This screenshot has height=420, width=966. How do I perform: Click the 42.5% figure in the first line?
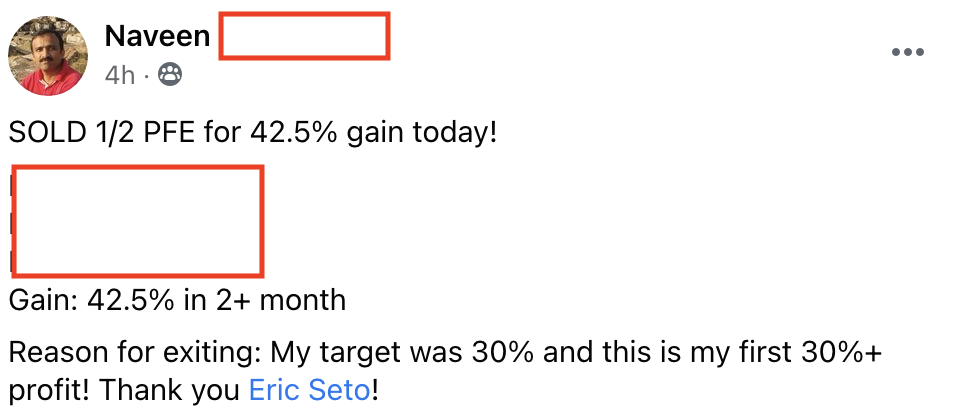coord(294,134)
